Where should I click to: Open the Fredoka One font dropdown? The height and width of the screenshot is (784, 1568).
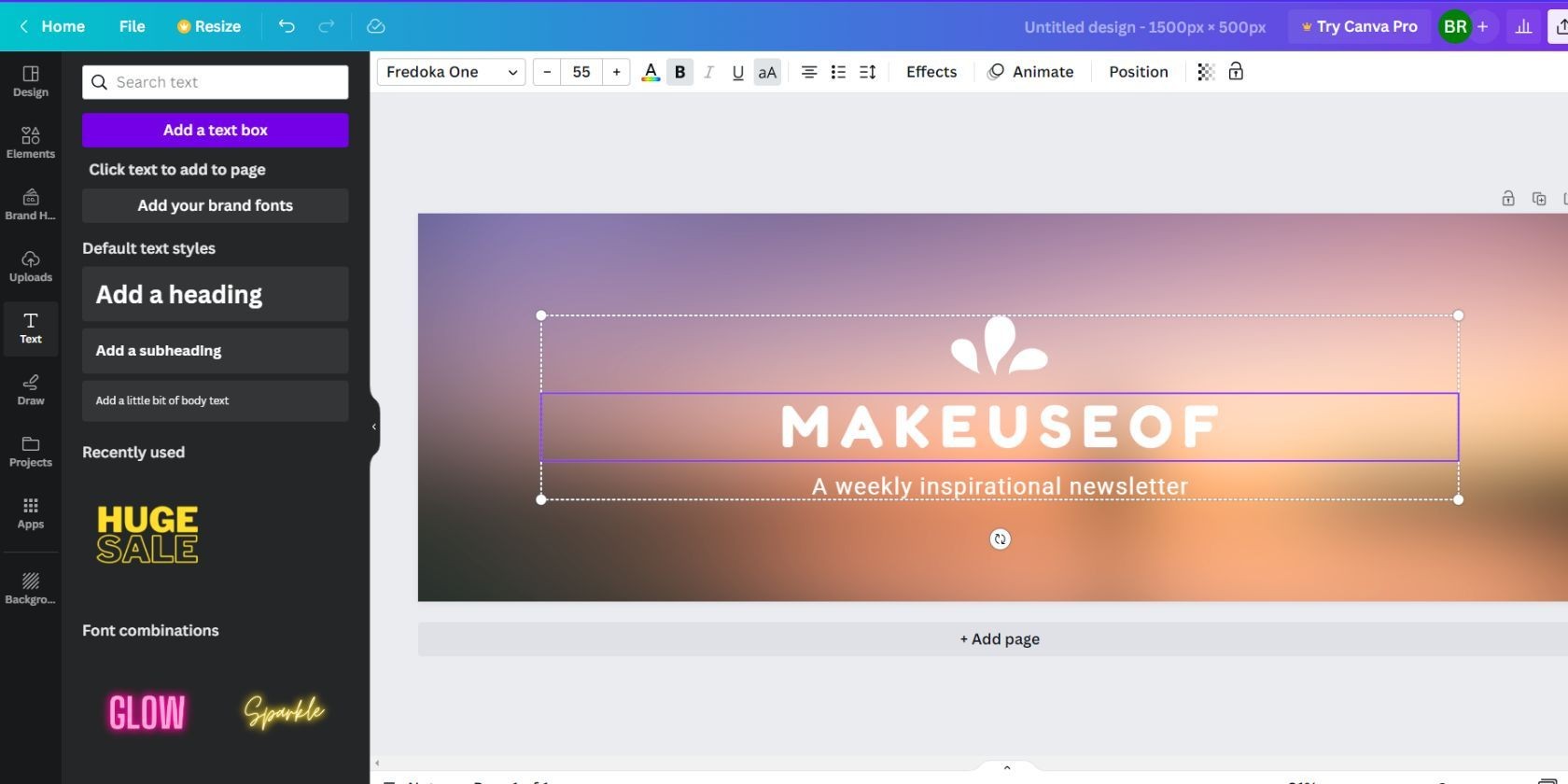point(451,72)
